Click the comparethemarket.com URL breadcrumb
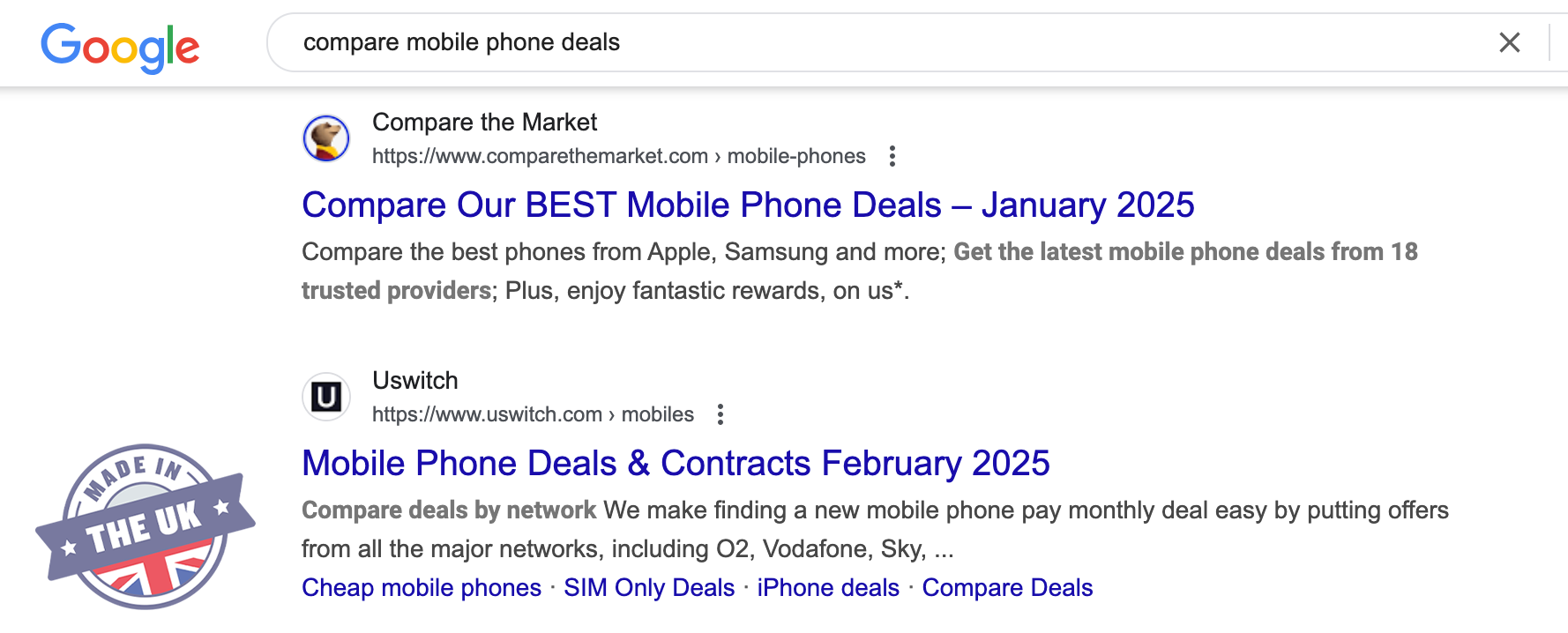 coord(618,156)
